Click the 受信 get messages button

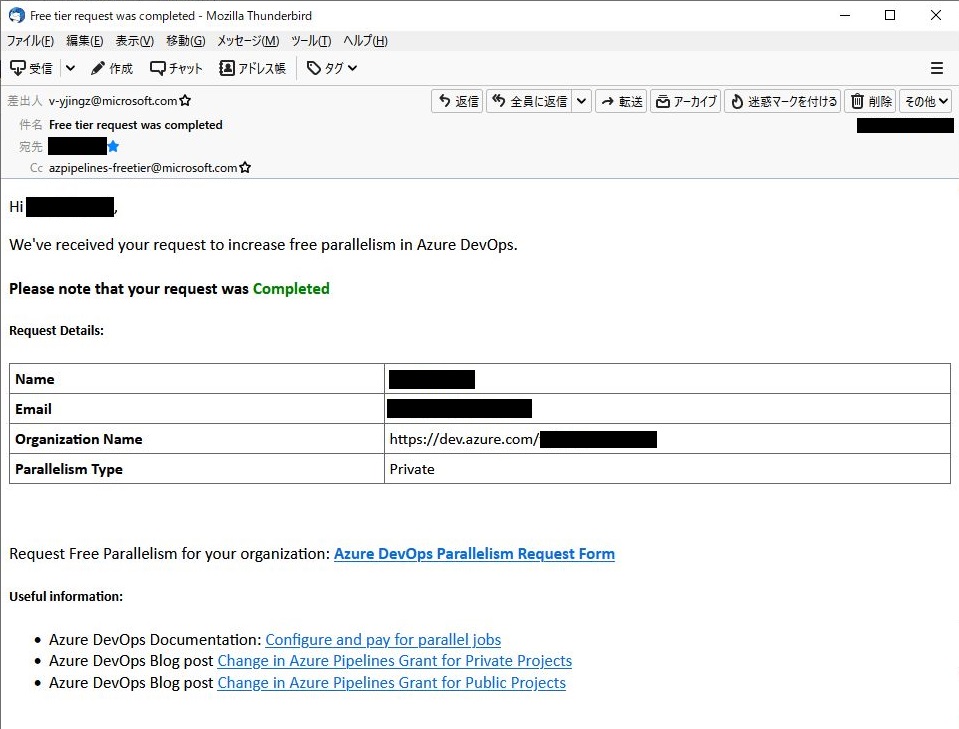pos(32,68)
